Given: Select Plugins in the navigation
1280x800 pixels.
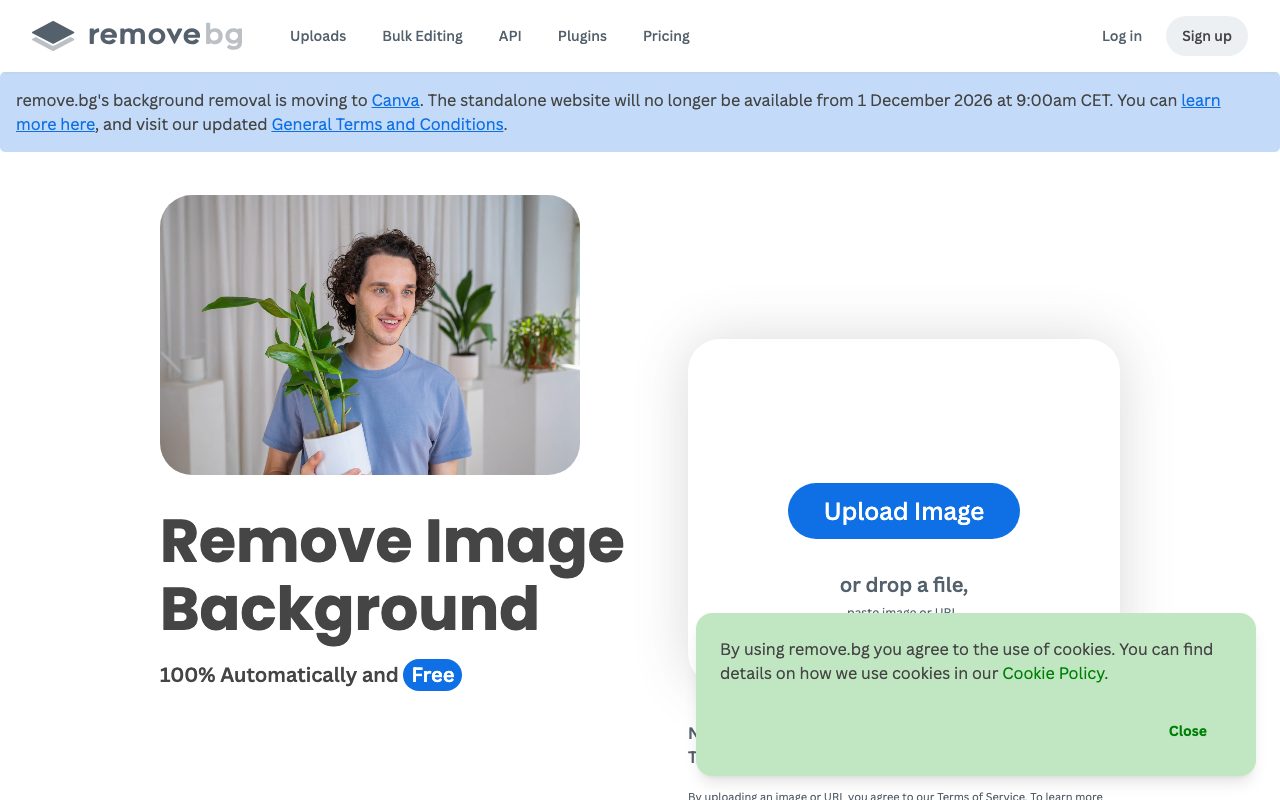Looking at the screenshot, I should click(582, 36).
